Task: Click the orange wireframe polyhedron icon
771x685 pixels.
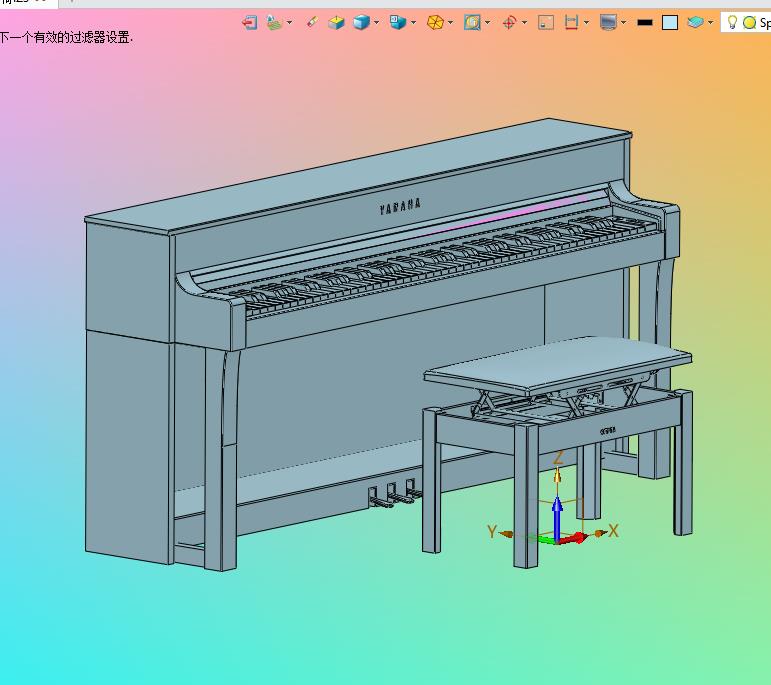Action: tap(435, 23)
